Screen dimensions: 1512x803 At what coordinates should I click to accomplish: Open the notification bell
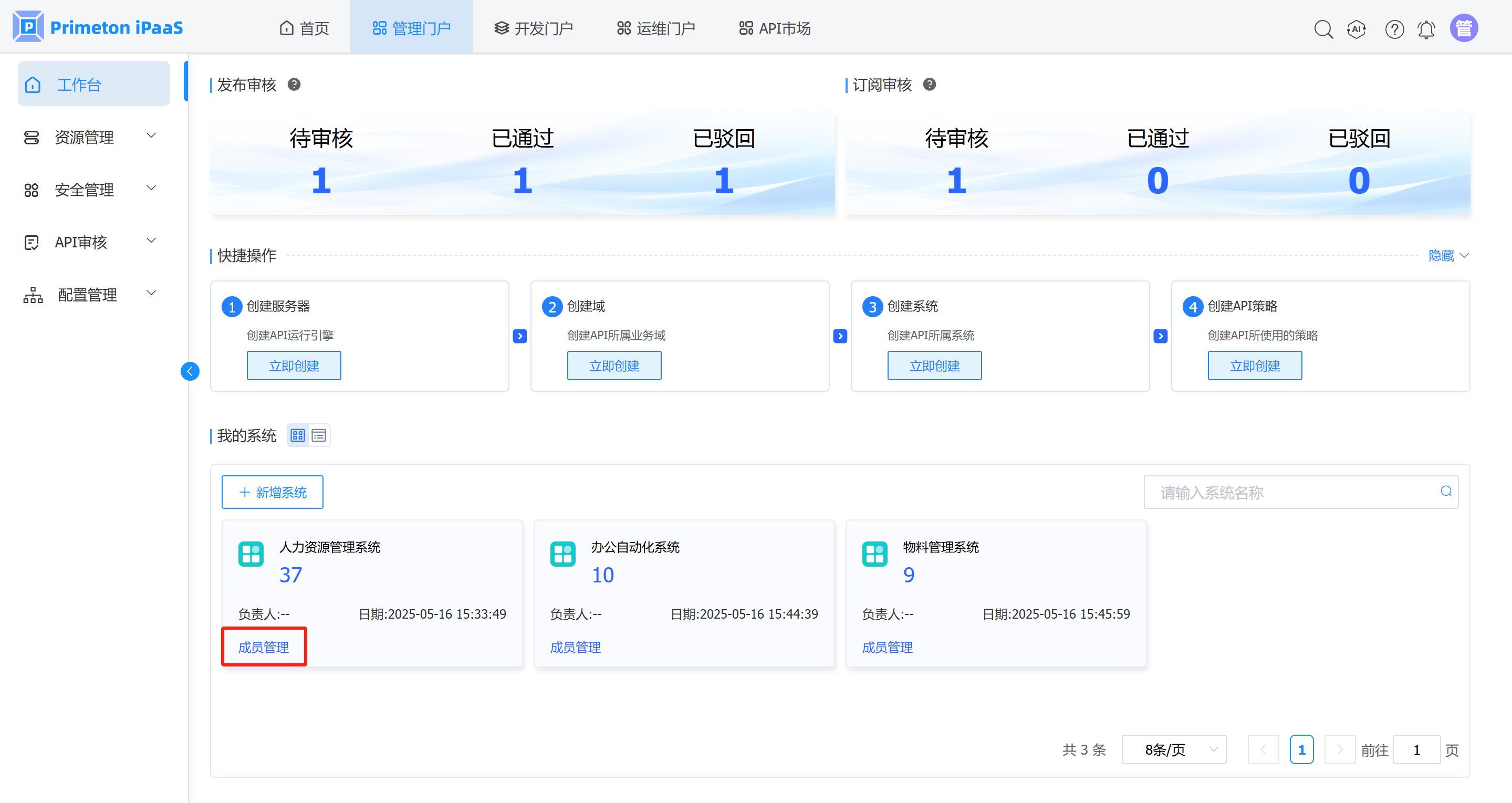pyautogui.click(x=1426, y=29)
